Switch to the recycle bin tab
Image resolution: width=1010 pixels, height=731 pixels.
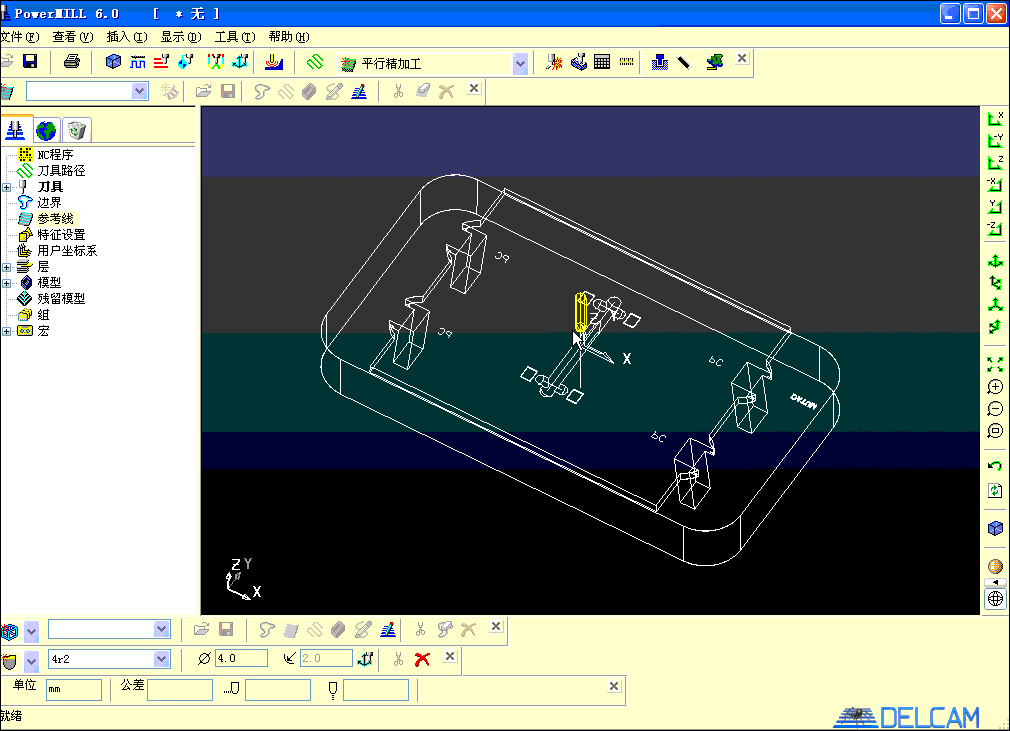[77, 131]
